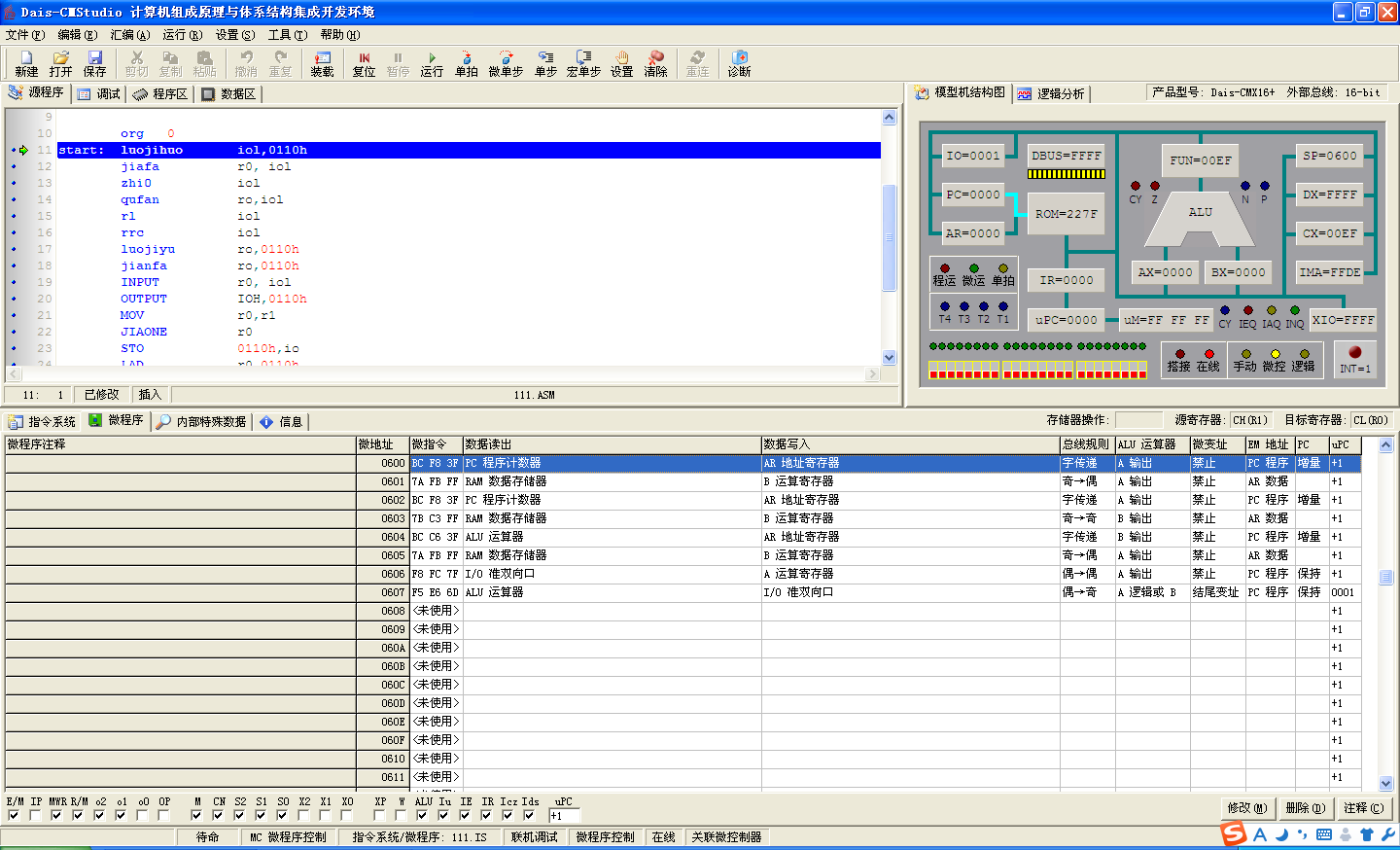Click the 目标寄存器 CL(R0) field
The width and height of the screenshot is (1400, 850).
(x=1371, y=420)
